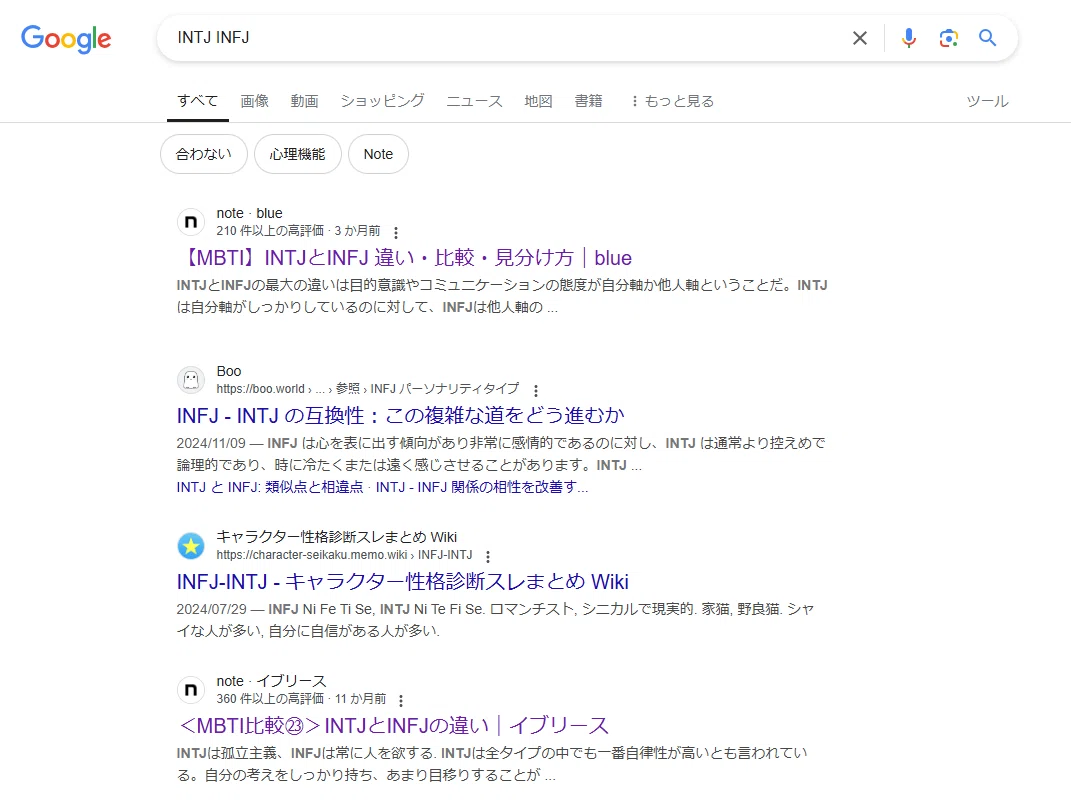Open the note イブリース result favicon
1071x803 pixels.
tap(191, 690)
